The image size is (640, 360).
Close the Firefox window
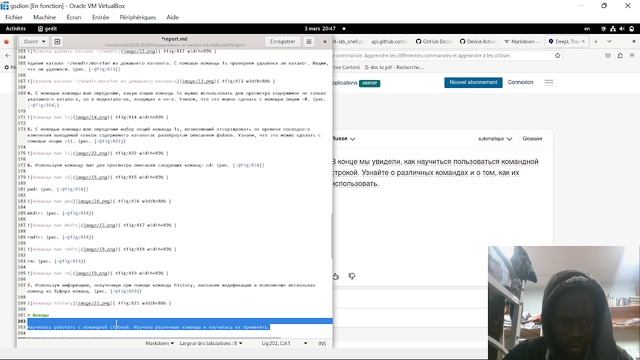[633, 42]
